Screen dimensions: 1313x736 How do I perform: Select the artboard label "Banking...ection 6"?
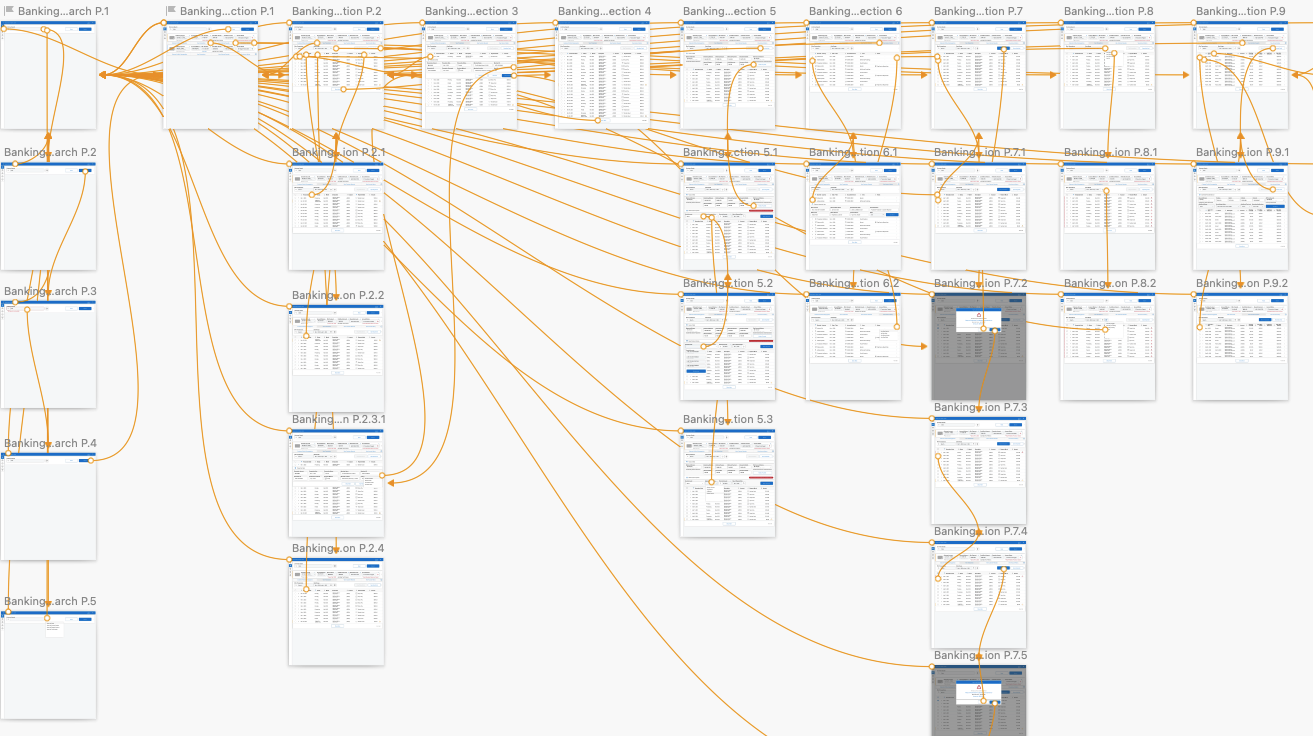coord(855,11)
